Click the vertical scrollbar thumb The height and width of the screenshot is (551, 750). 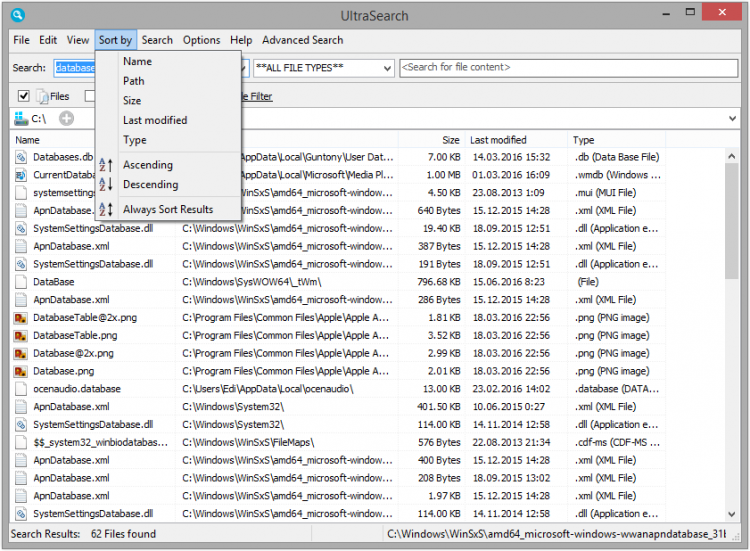[731, 221]
